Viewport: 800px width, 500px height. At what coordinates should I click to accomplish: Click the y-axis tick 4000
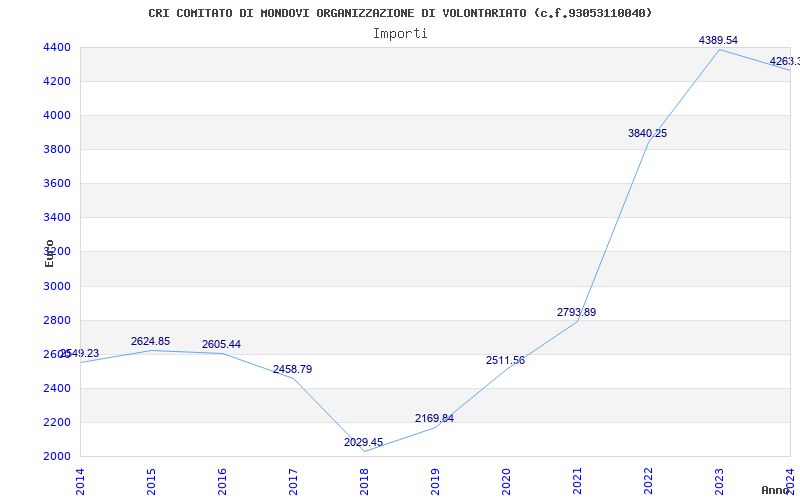pyautogui.click(x=57, y=116)
